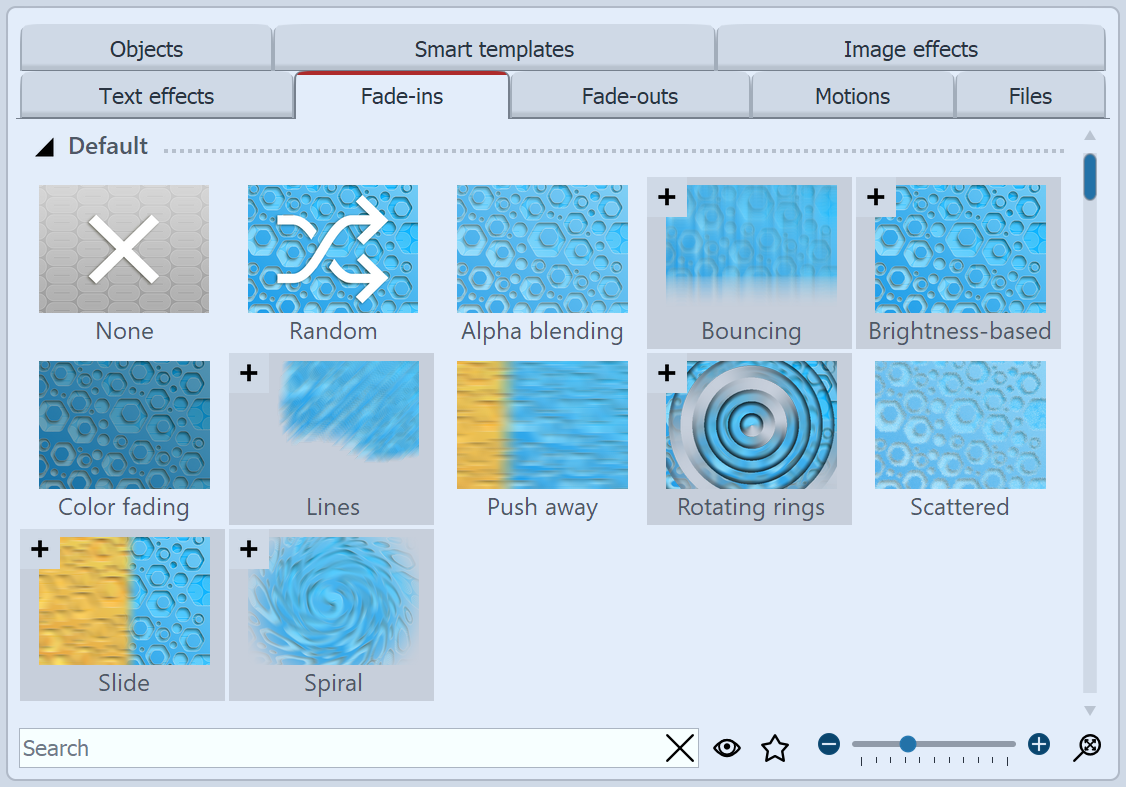
Task: Click the scrollbar down arrow
Action: 1090,710
